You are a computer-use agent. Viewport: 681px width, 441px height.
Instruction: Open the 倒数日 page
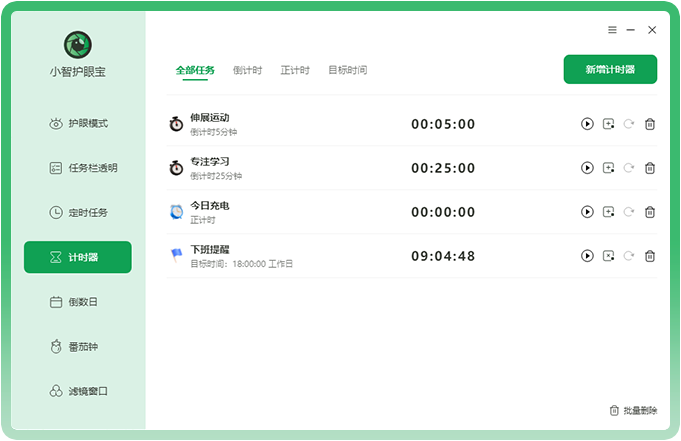click(78, 302)
